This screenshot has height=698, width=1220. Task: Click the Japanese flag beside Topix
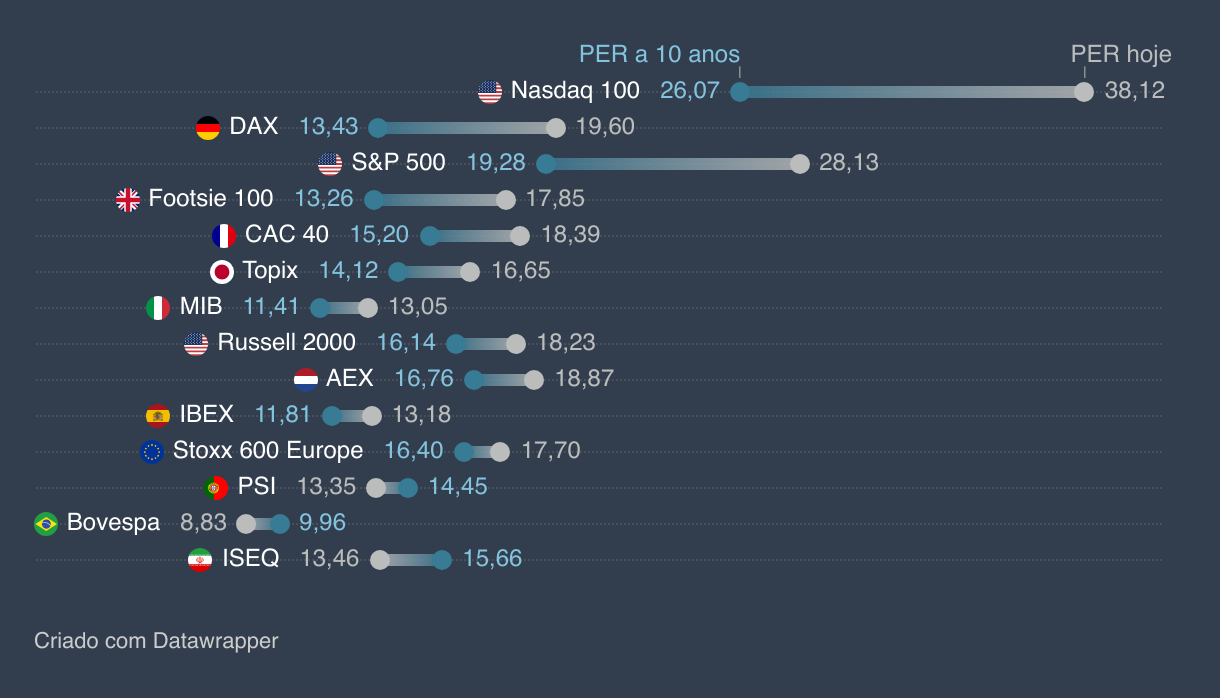222,272
